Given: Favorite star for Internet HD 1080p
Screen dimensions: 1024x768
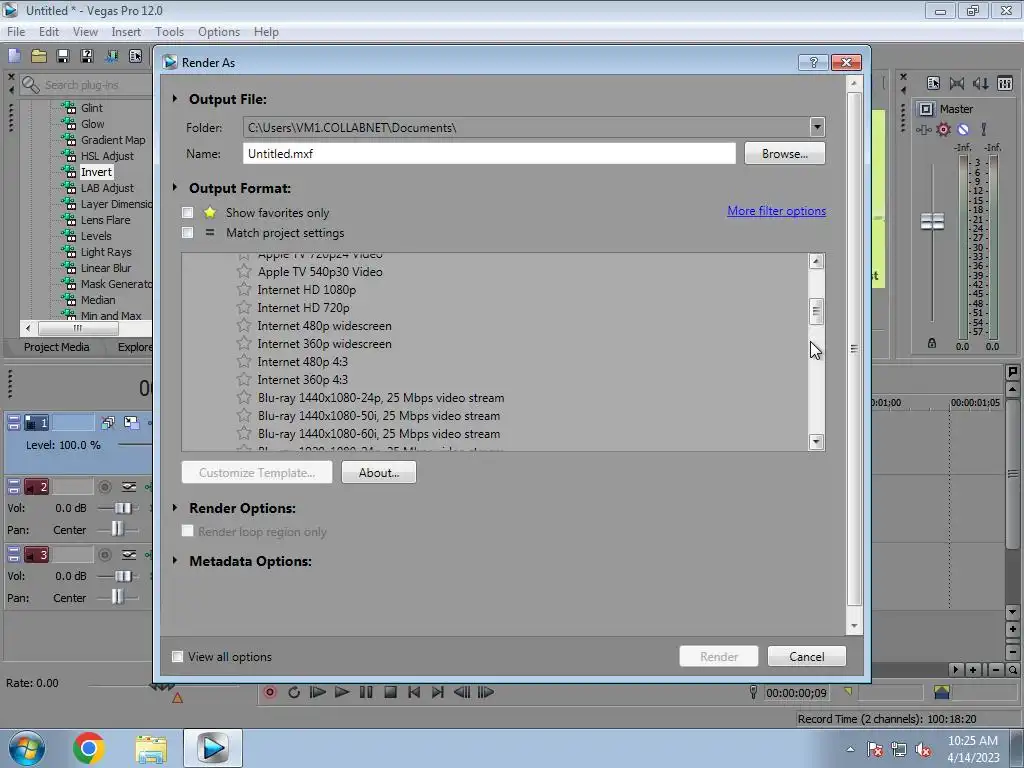Looking at the screenshot, I should click(x=244, y=289).
